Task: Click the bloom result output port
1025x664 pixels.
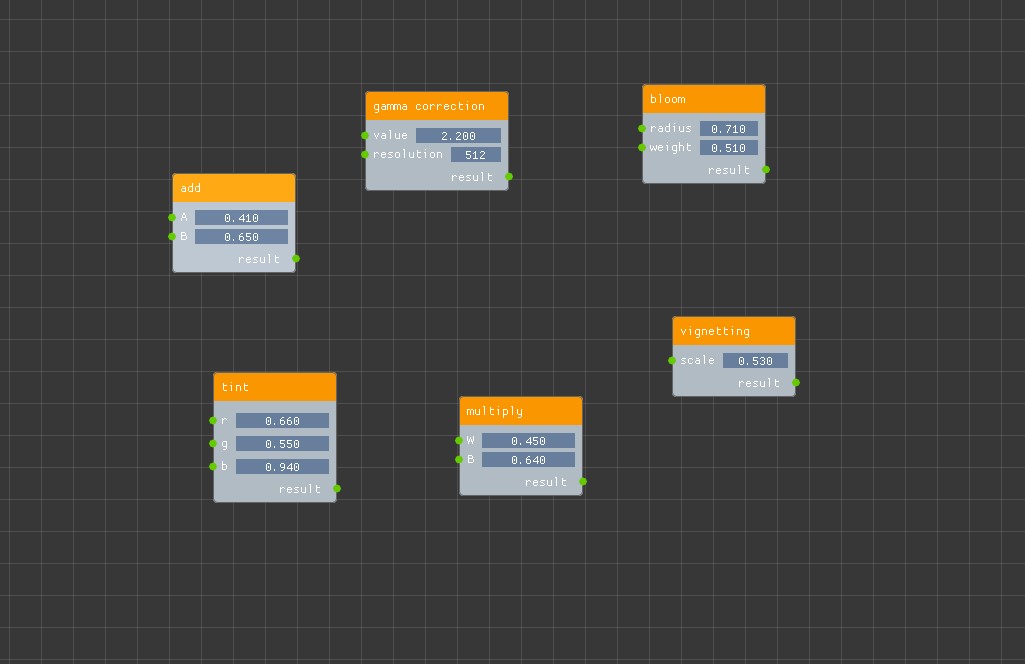Action: pyautogui.click(x=766, y=170)
